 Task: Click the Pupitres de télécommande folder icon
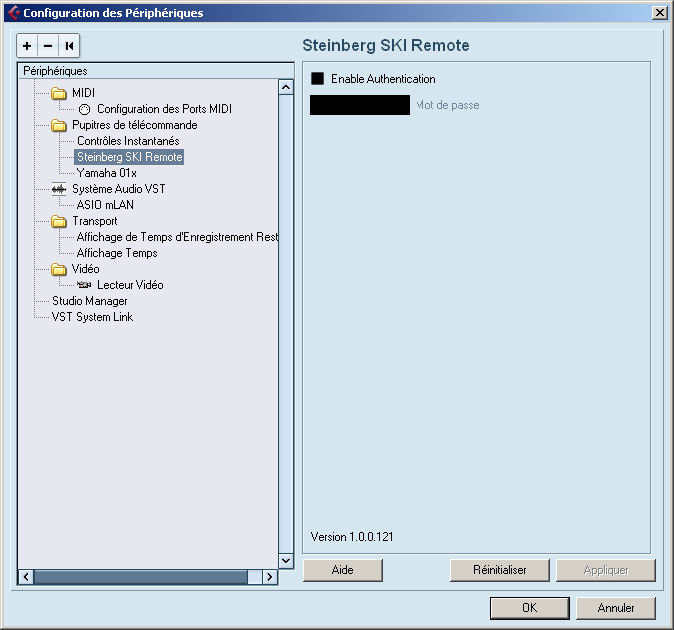(x=58, y=125)
